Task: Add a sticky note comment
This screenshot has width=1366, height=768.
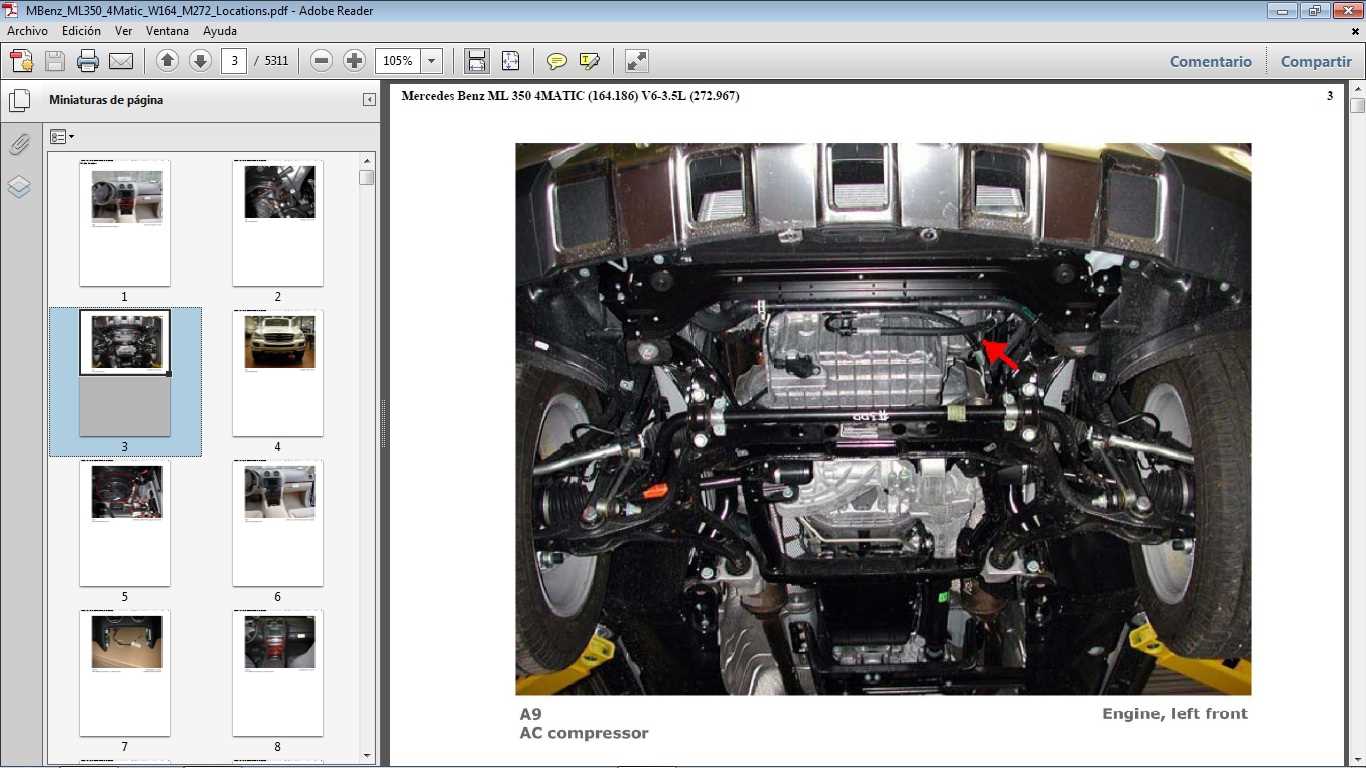Action: [x=556, y=61]
